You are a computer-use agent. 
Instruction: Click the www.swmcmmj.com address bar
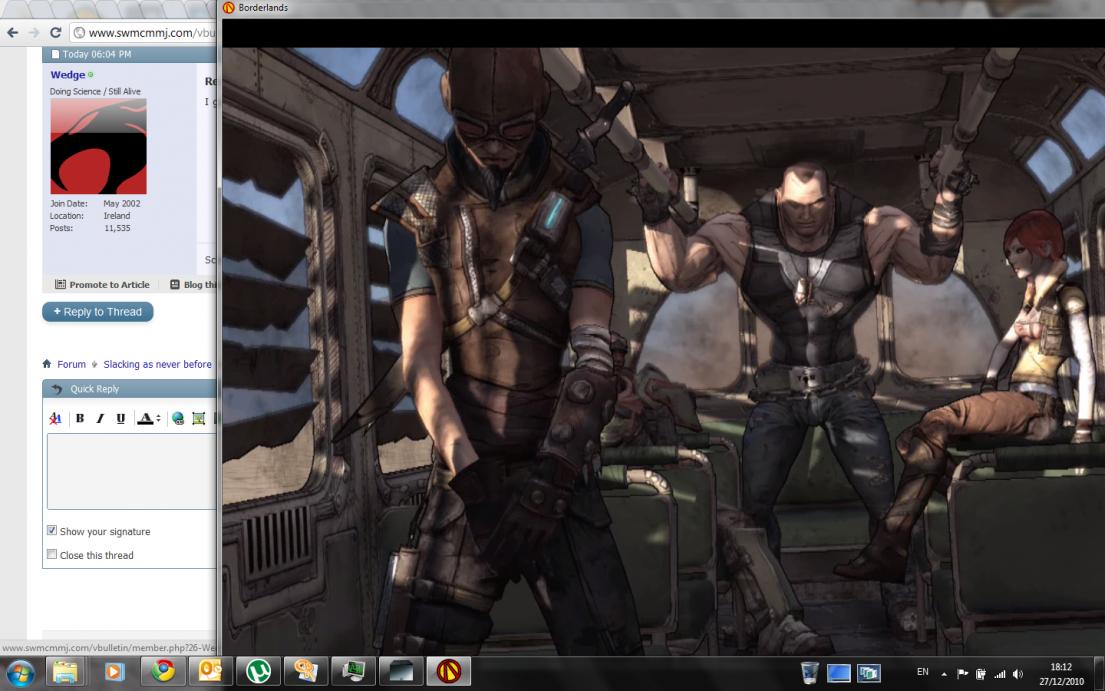(x=144, y=32)
